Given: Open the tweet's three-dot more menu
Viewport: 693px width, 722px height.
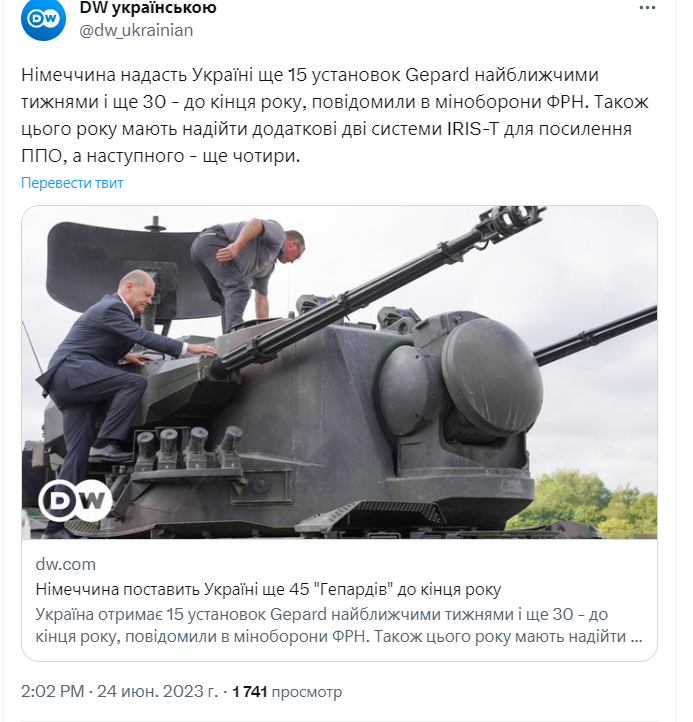Looking at the screenshot, I should pos(647,8).
